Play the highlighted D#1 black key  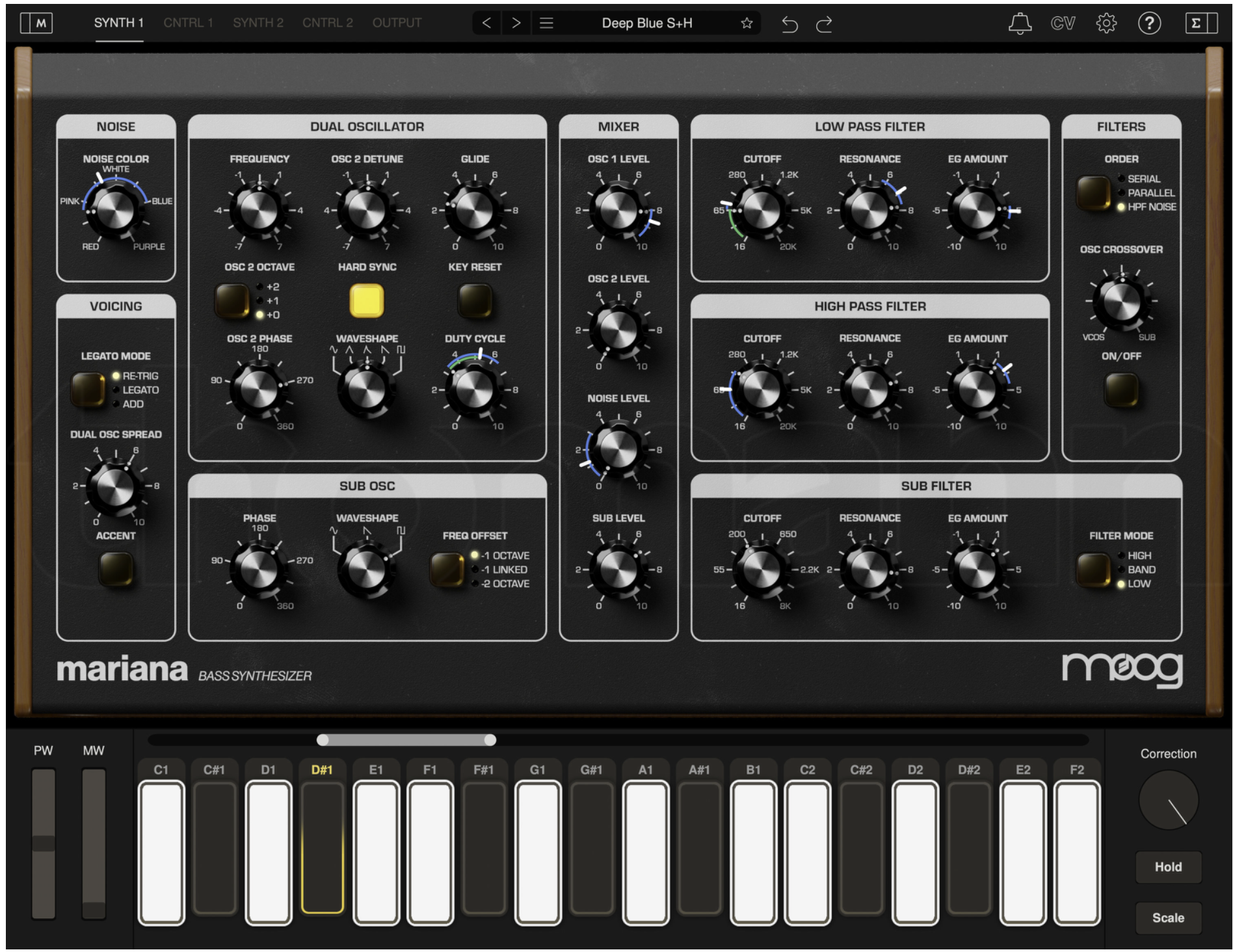point(322,847)
